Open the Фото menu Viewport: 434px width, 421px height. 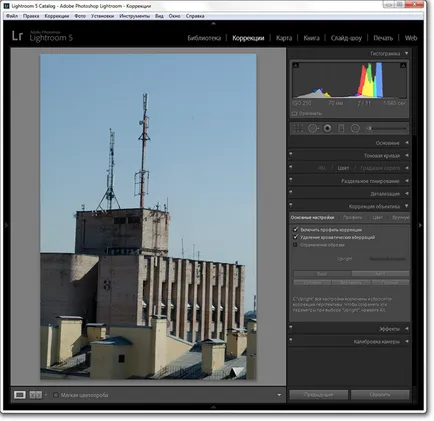point(80,16)
